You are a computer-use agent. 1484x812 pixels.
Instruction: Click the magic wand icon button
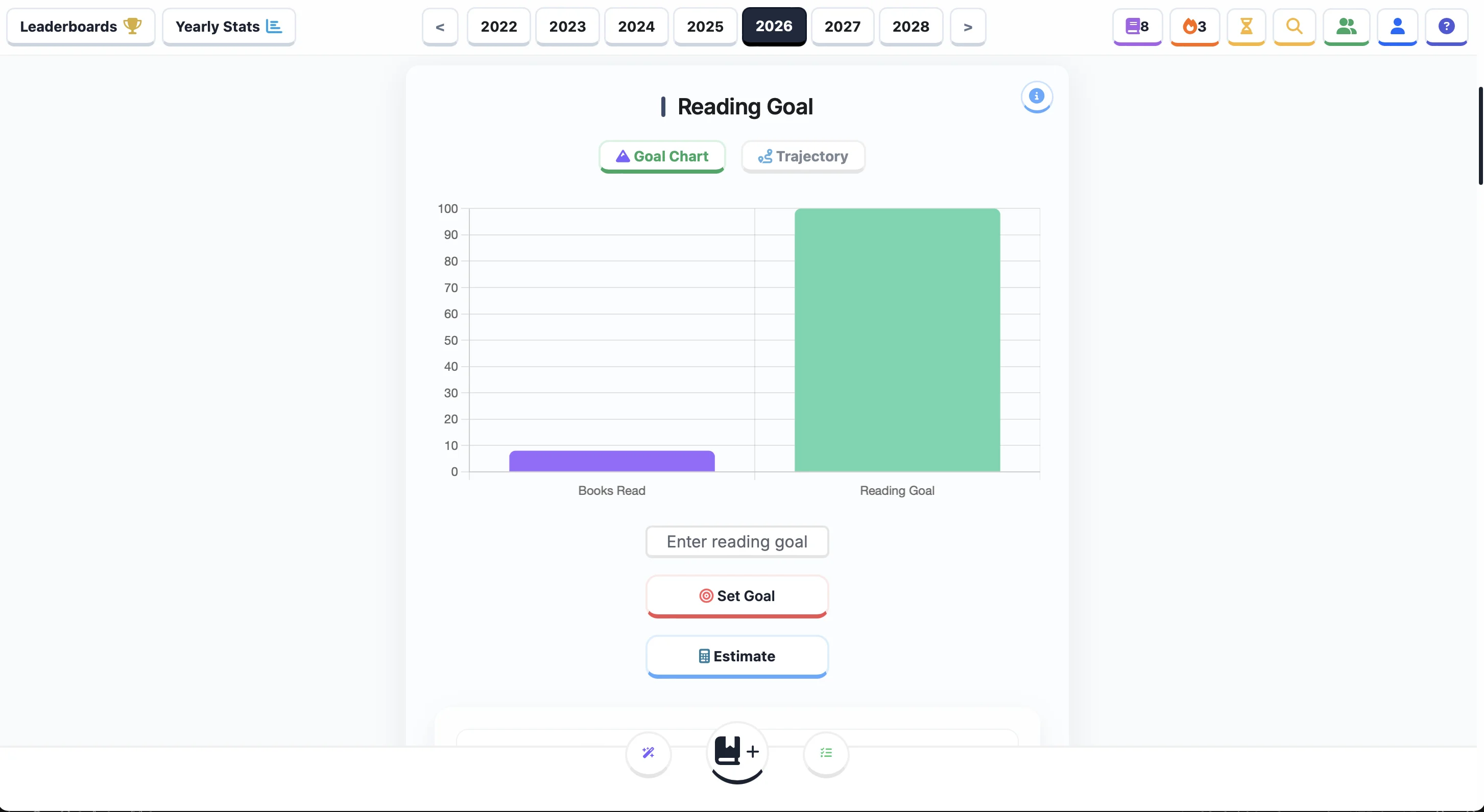coord(648,753)
